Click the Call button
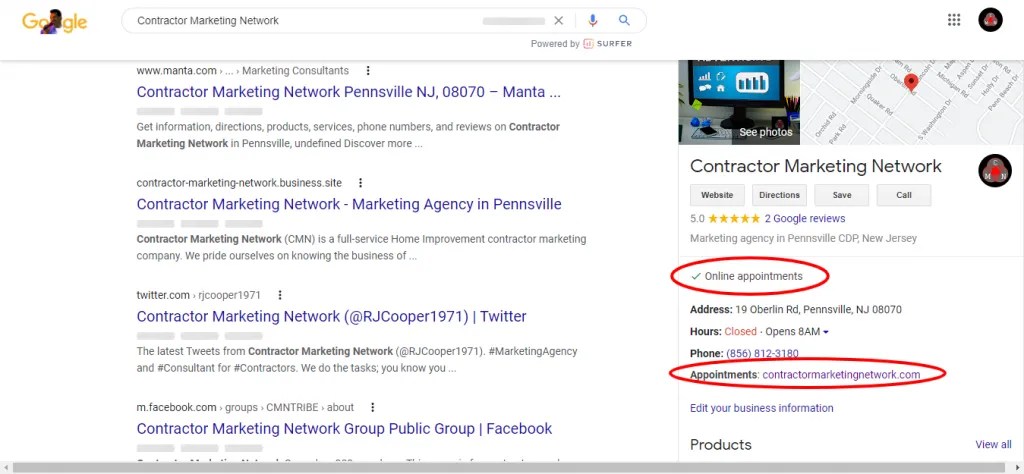This screenshot has width=1024, height=474. tap(904, 195)
